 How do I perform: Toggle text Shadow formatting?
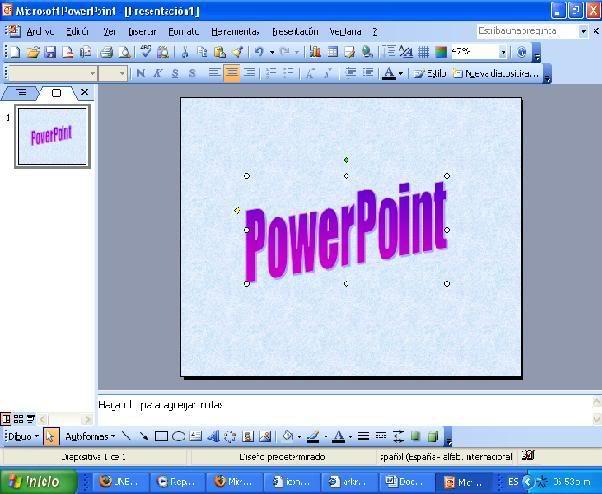(x=192, y=73)
